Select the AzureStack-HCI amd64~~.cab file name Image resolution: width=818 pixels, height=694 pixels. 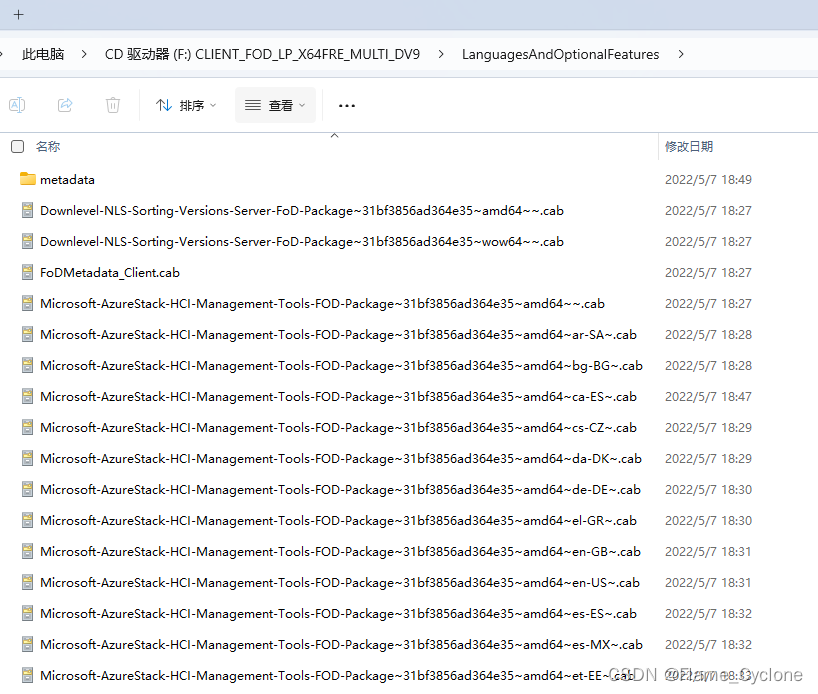pyautogui.click(x=322, y=304)
